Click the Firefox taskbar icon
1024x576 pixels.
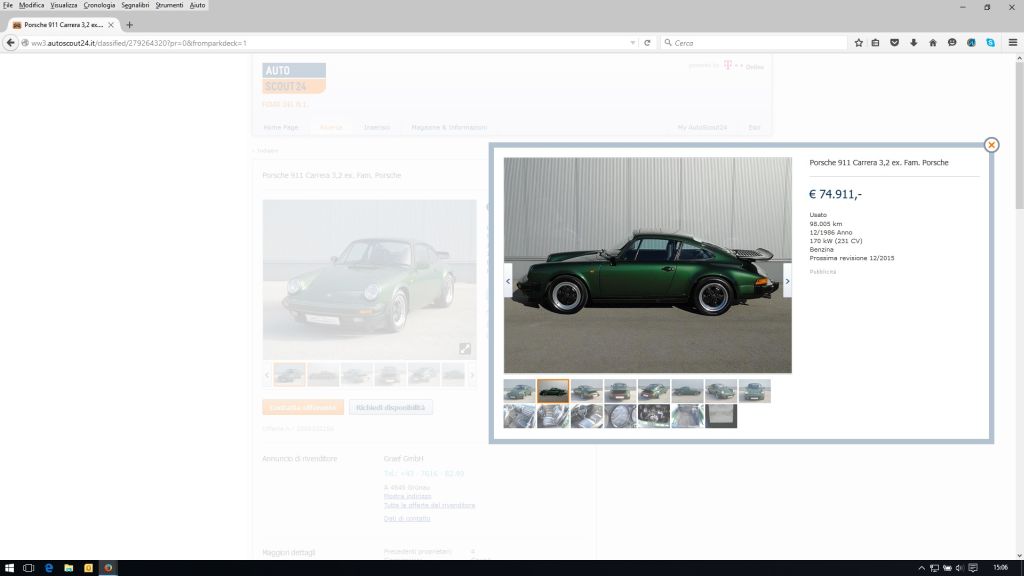(108, 568)
